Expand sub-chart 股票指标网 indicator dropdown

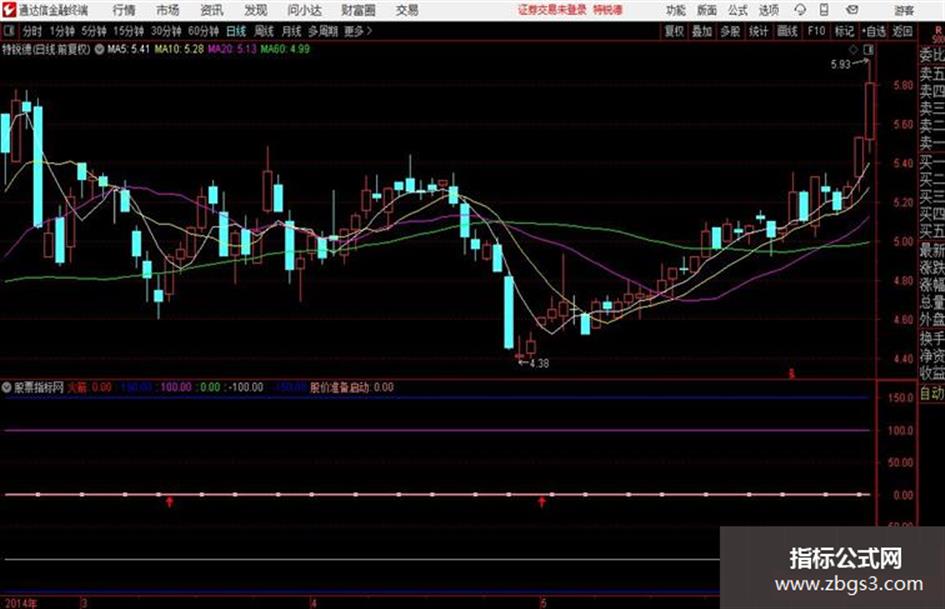(x=7, y=387)
